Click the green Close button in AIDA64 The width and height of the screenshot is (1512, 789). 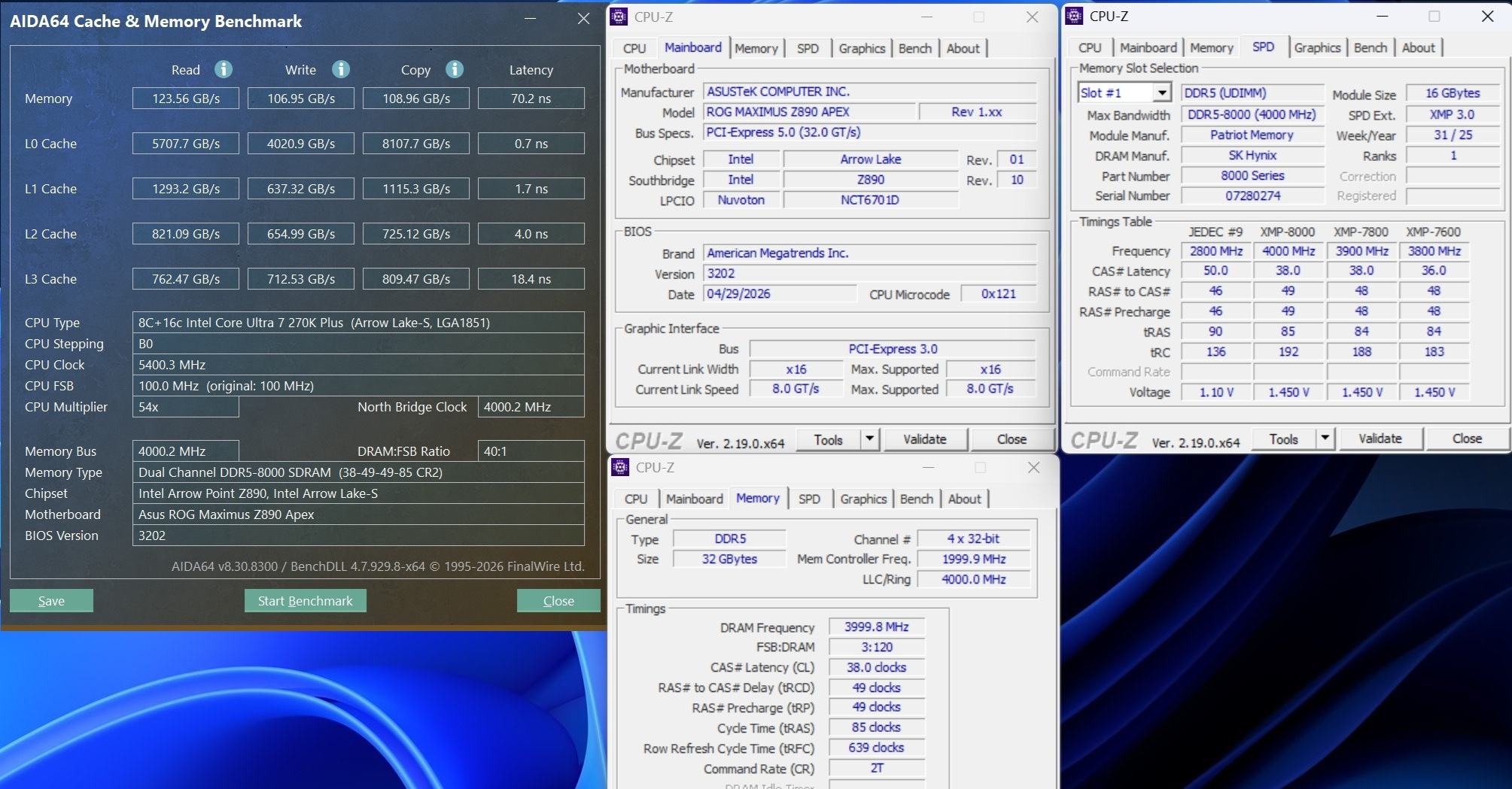558,600
